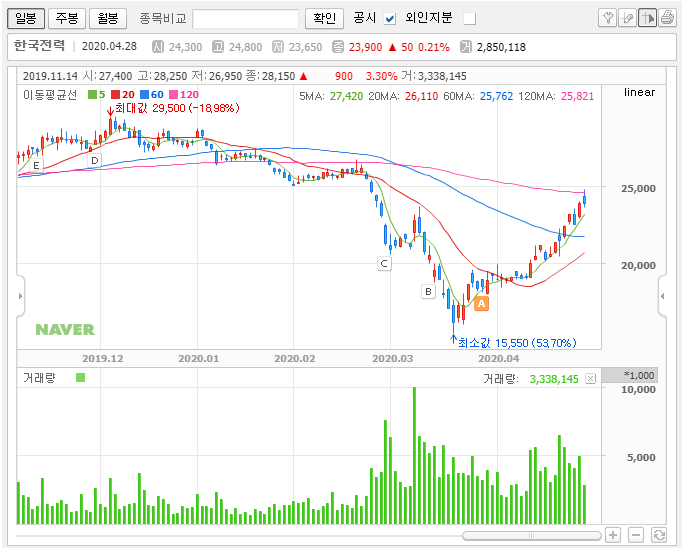Toggle the 60-day moving average swatch
Screen dimensions: 682x548
tap(144, 94)
